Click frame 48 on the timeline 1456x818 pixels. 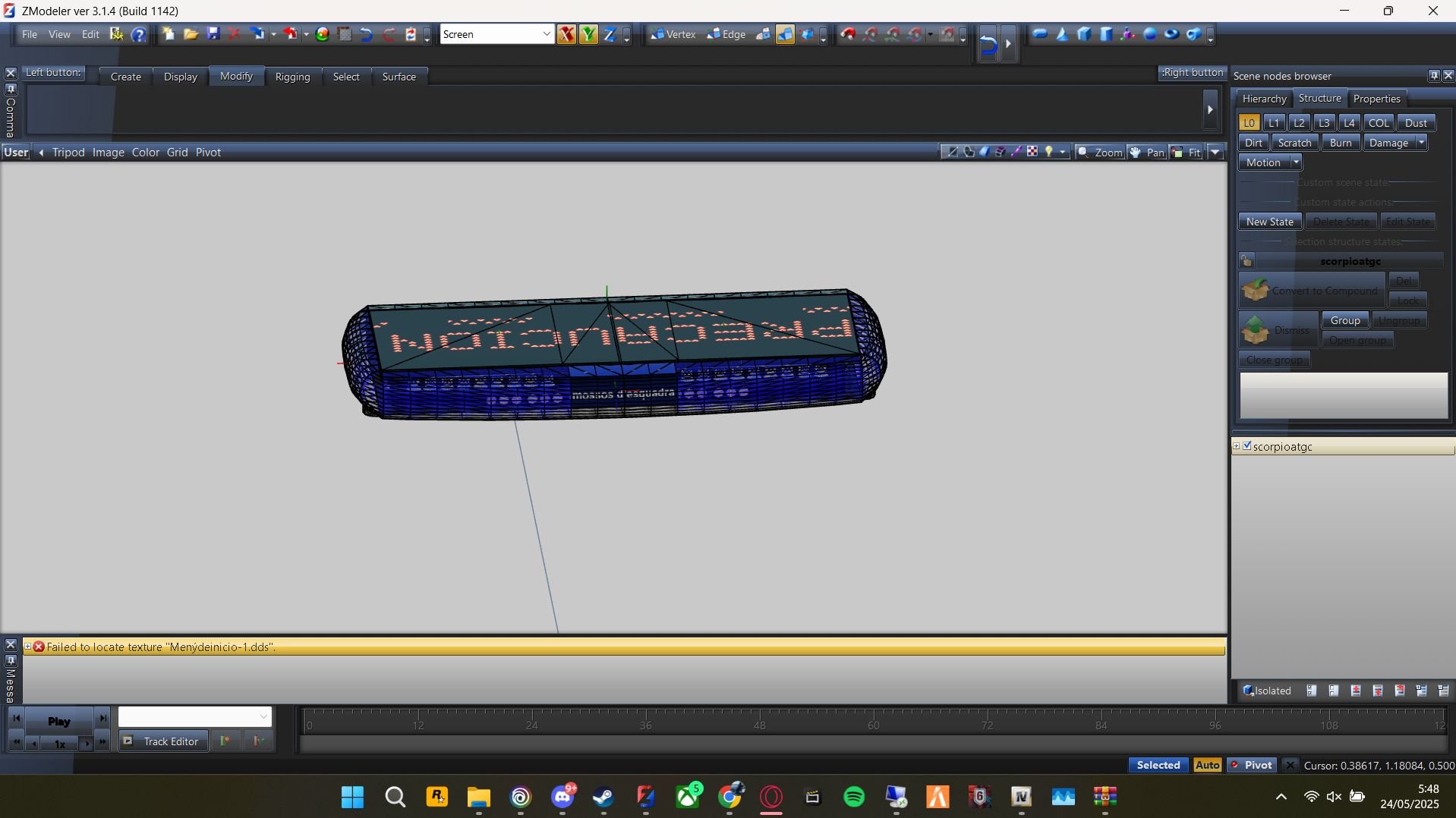pos(759,725)
